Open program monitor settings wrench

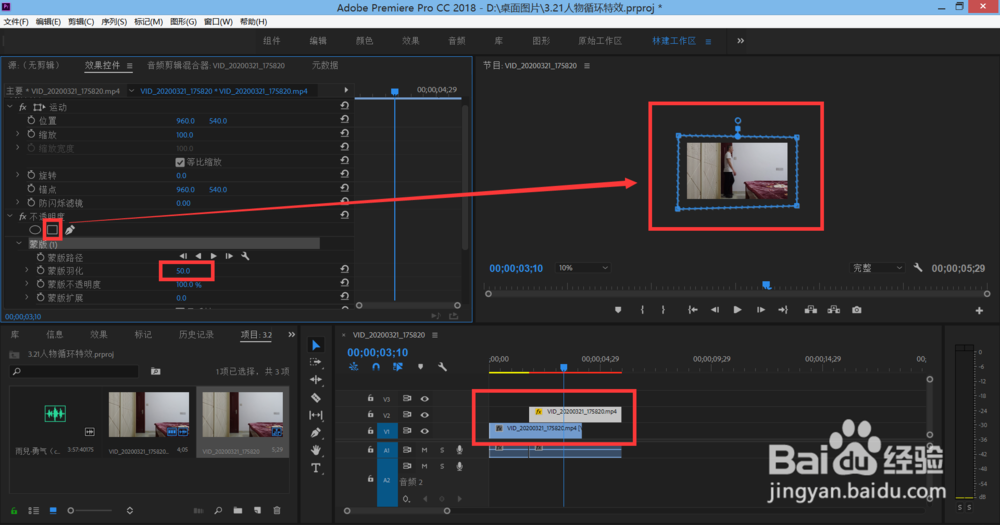point(918,268)
